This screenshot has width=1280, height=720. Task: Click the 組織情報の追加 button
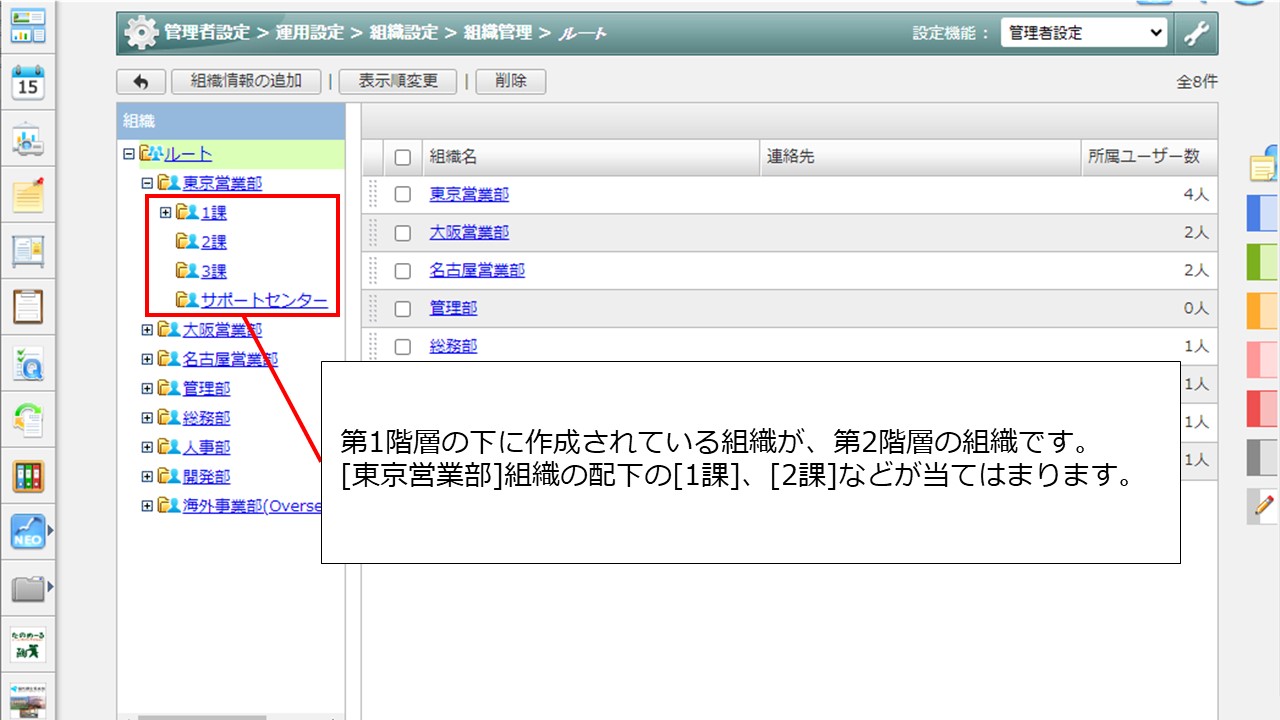click(x=246, y=81)
